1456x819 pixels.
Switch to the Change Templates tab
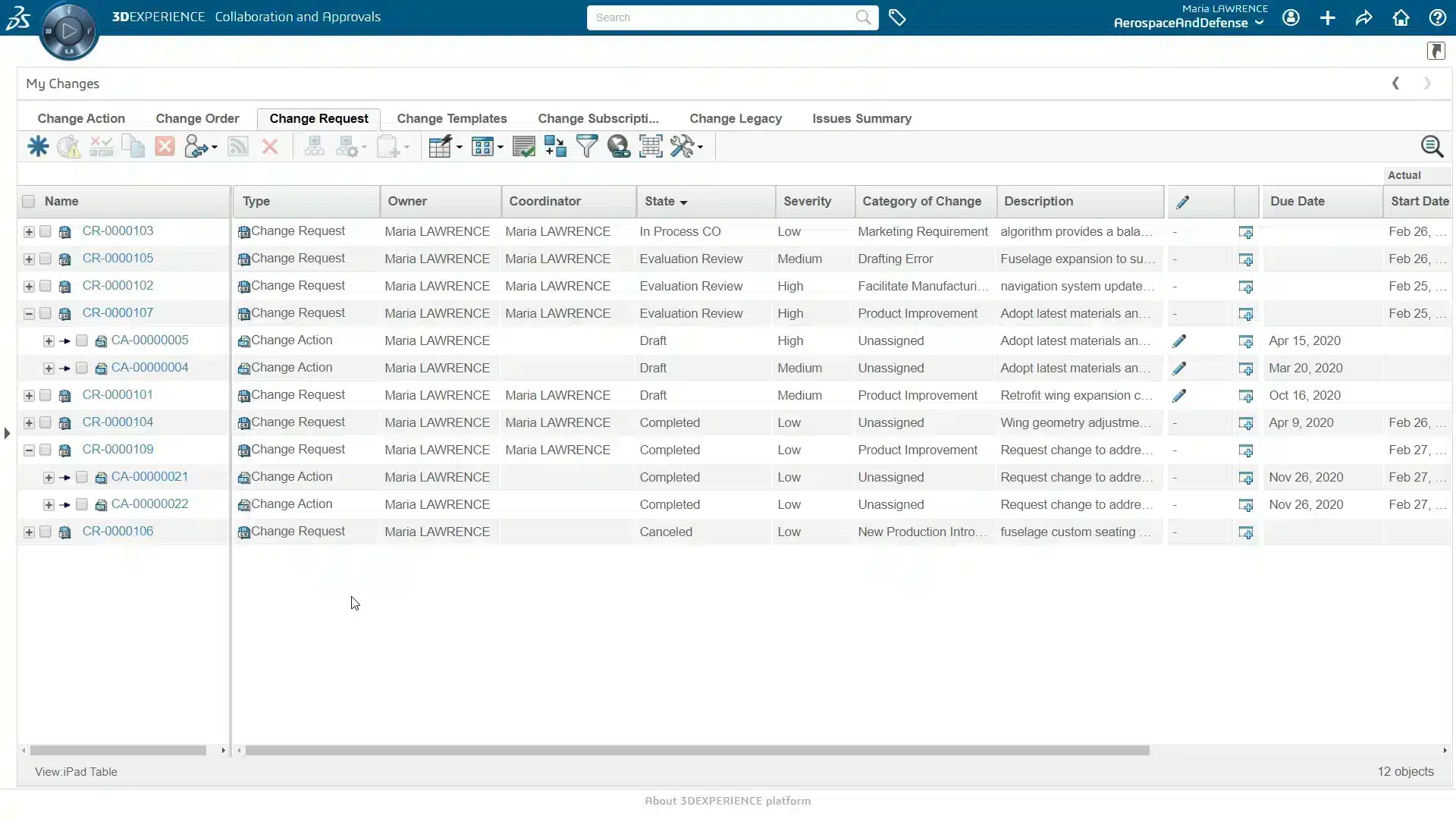[x=451, y=118]
